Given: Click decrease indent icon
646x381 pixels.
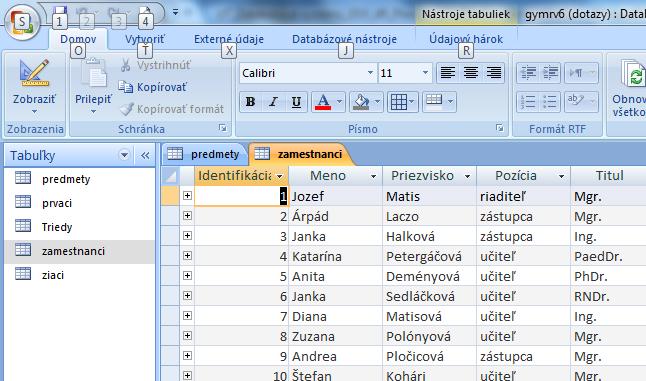Looking at the screenshot, I should (528, 73).
